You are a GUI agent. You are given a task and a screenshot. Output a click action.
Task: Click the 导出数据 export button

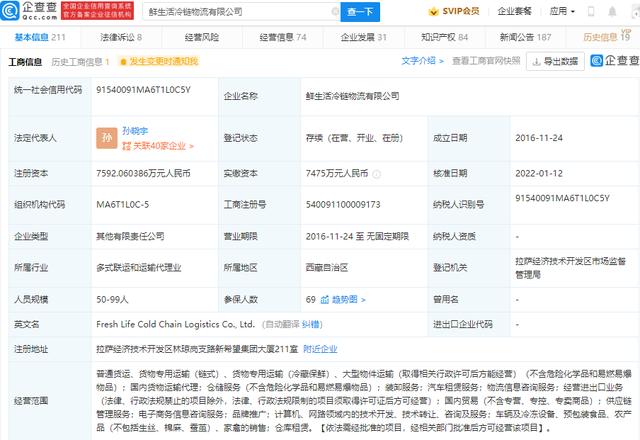[555, 61]
